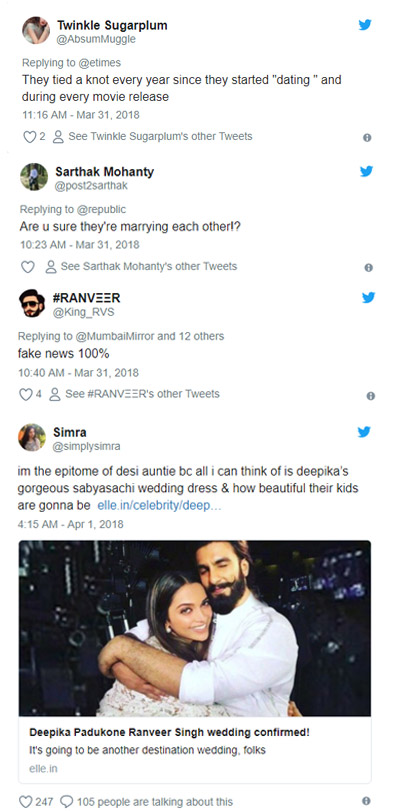Viewport: 400px width, 811px height.
Task: Like Twinkle Sugarplum's tweet with heart icon
Action: point(29,137)
